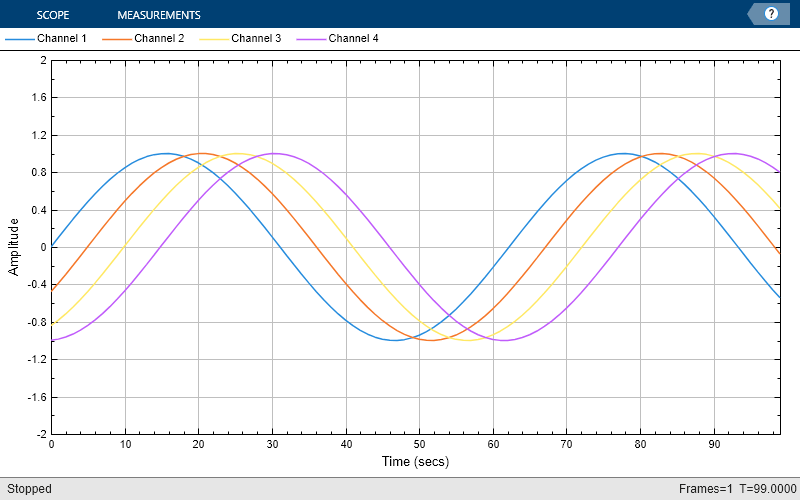800x500 pixels.
Task: Click the 50 tick label on time axis
Action: [x=419, y=444]
